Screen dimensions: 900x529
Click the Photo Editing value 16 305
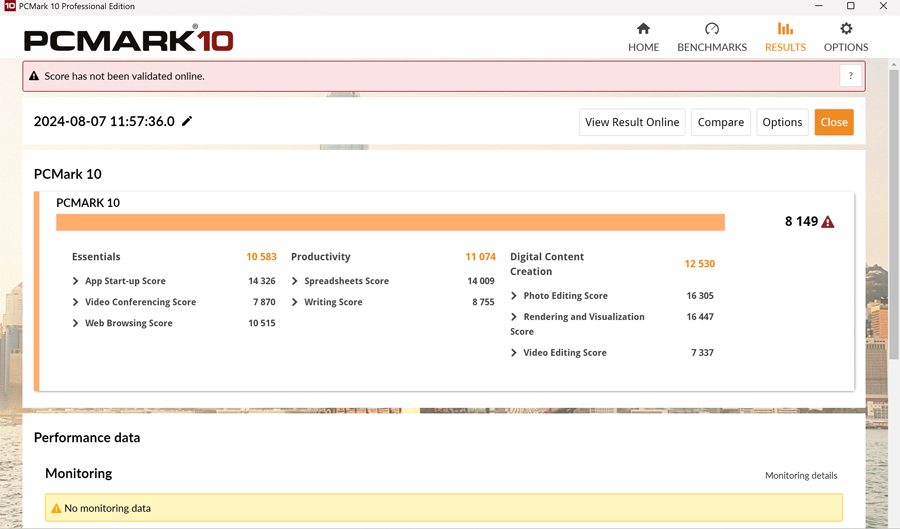coord(700,295)
